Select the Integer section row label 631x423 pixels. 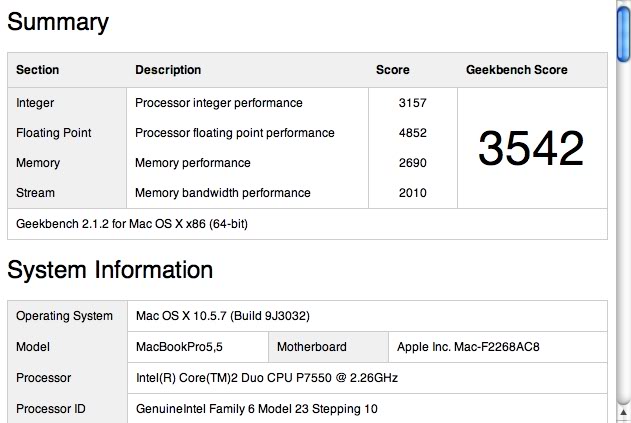point(35,103)
